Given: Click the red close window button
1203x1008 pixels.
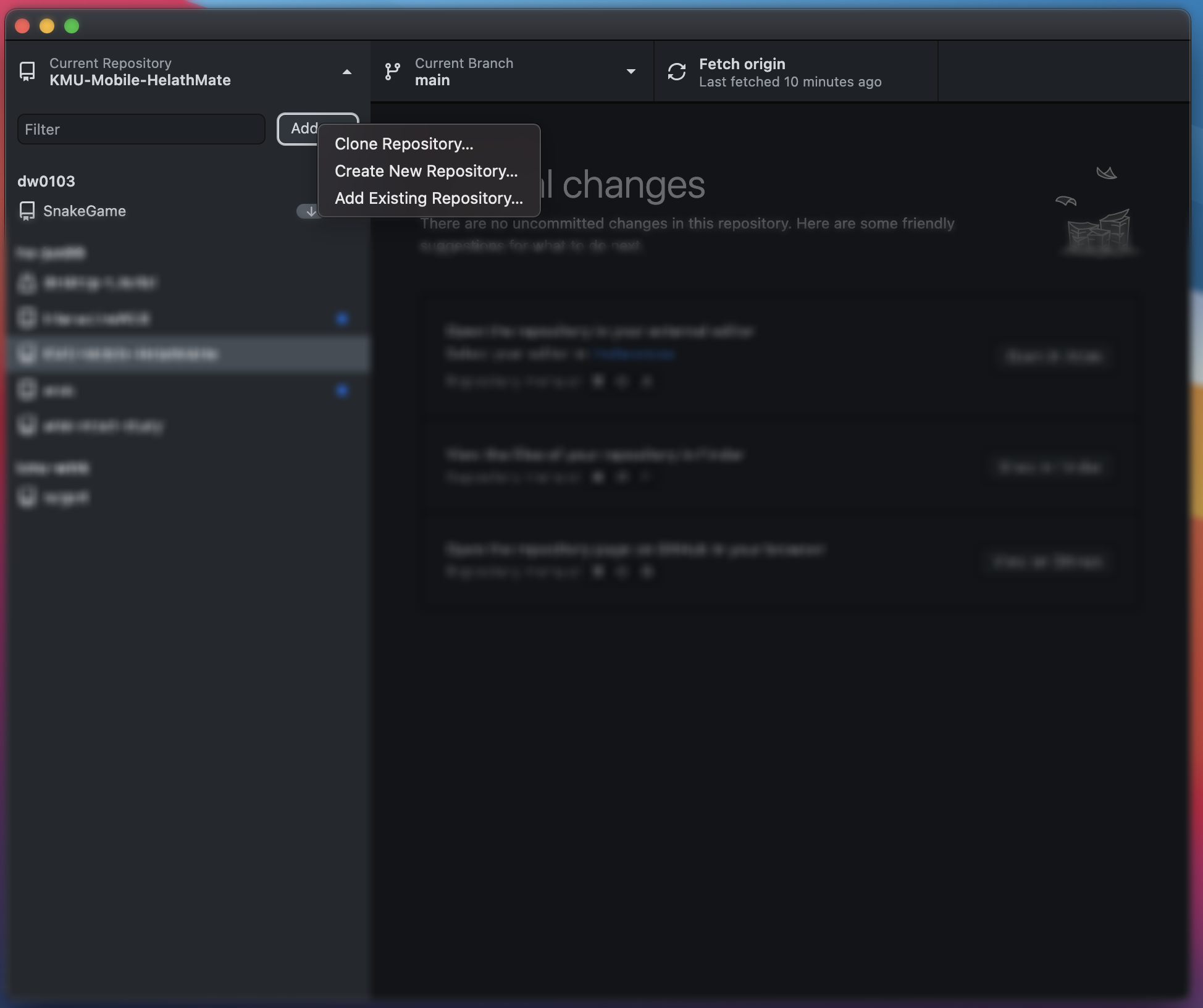Looking at the screenshot, I should [22, 26].
